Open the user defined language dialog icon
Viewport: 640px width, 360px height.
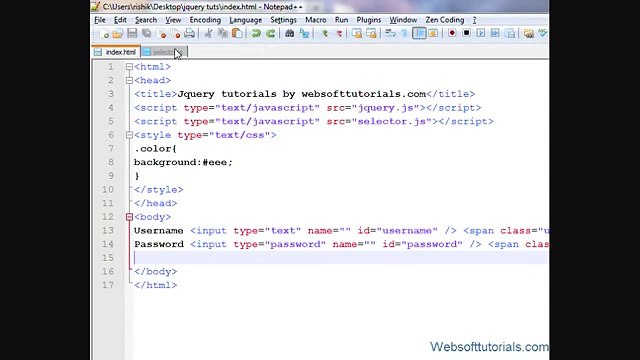tap(433, 33)
